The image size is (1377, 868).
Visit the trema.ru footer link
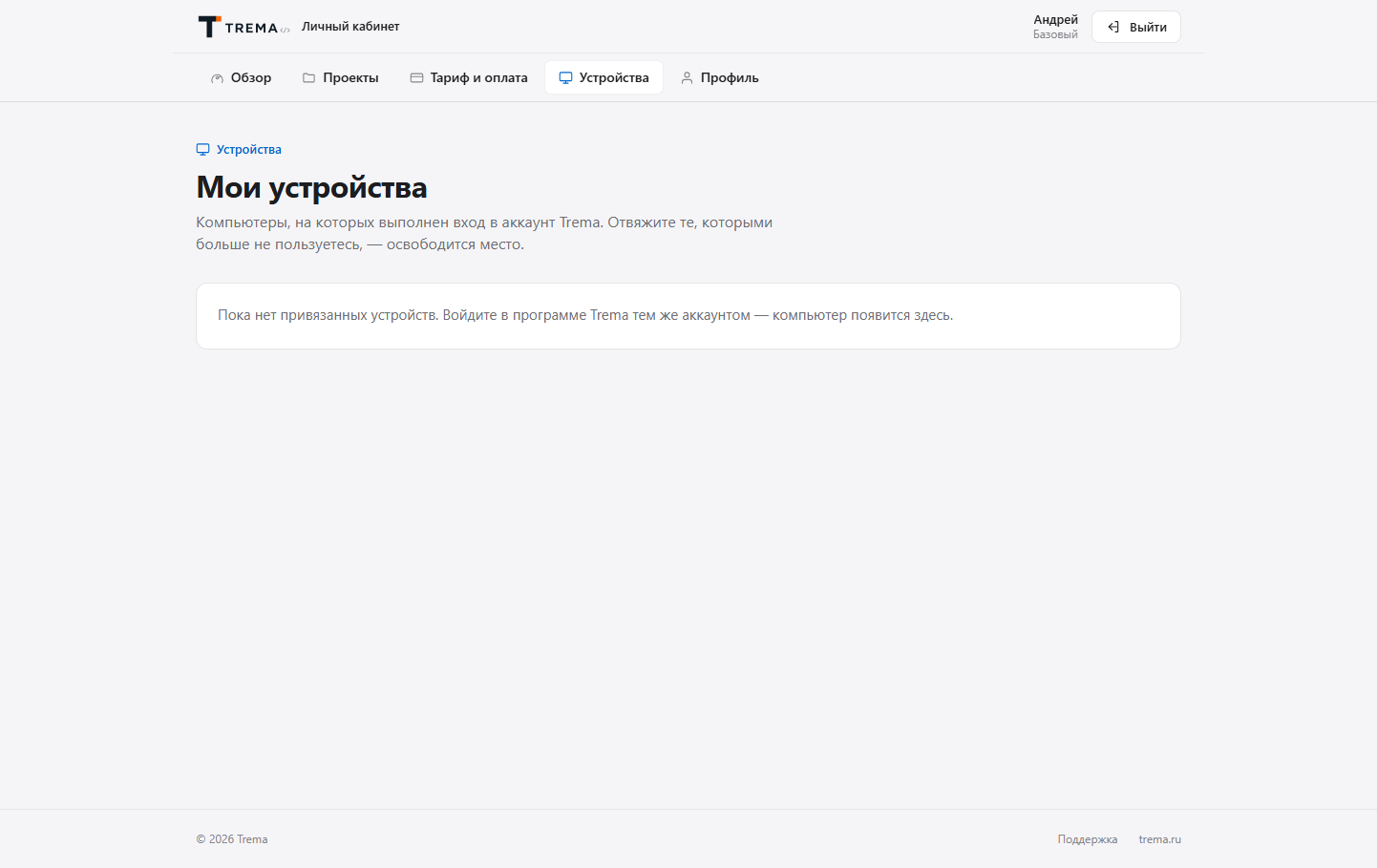click(1159, 839)
